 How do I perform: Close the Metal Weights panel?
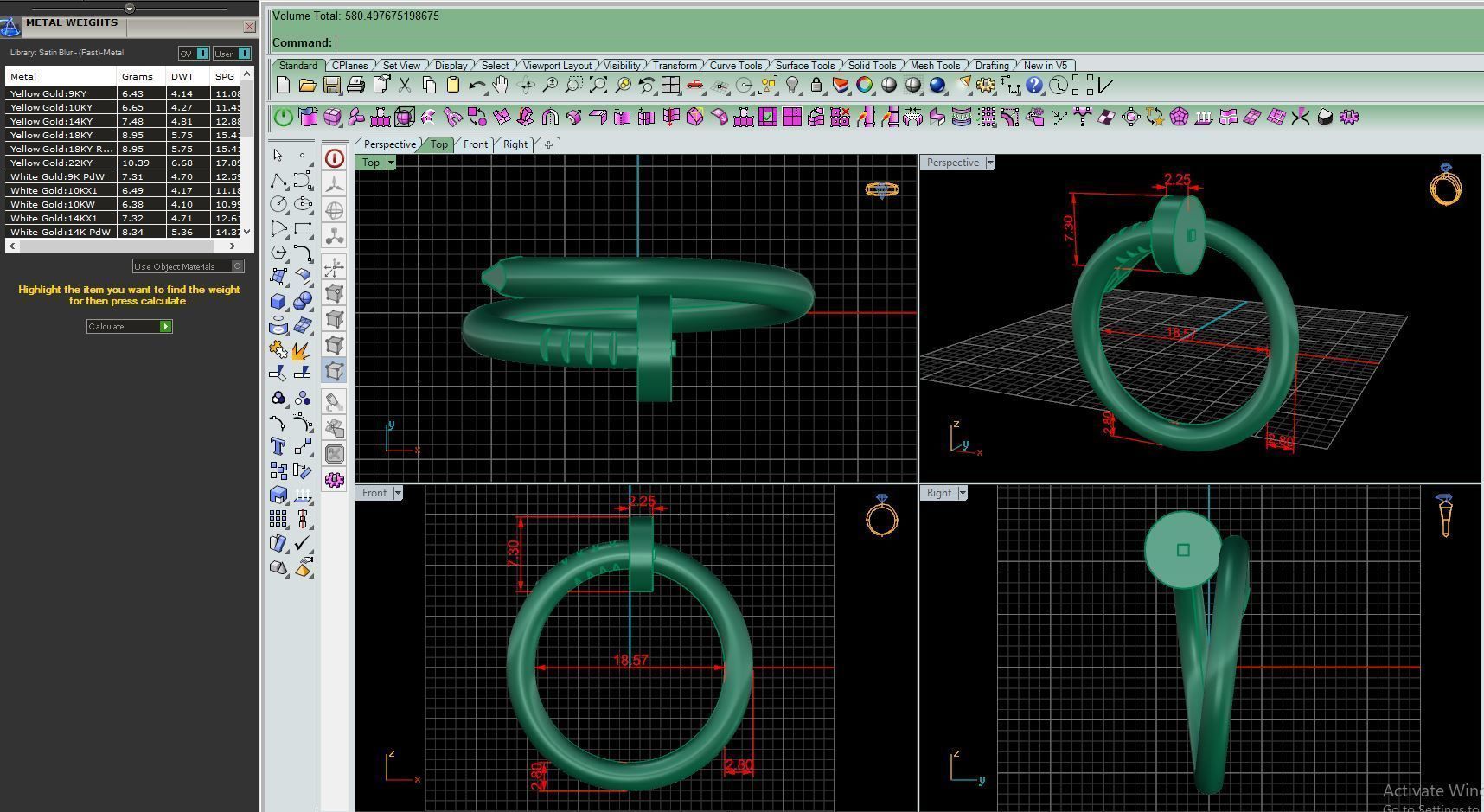click(x=249, y=27)
